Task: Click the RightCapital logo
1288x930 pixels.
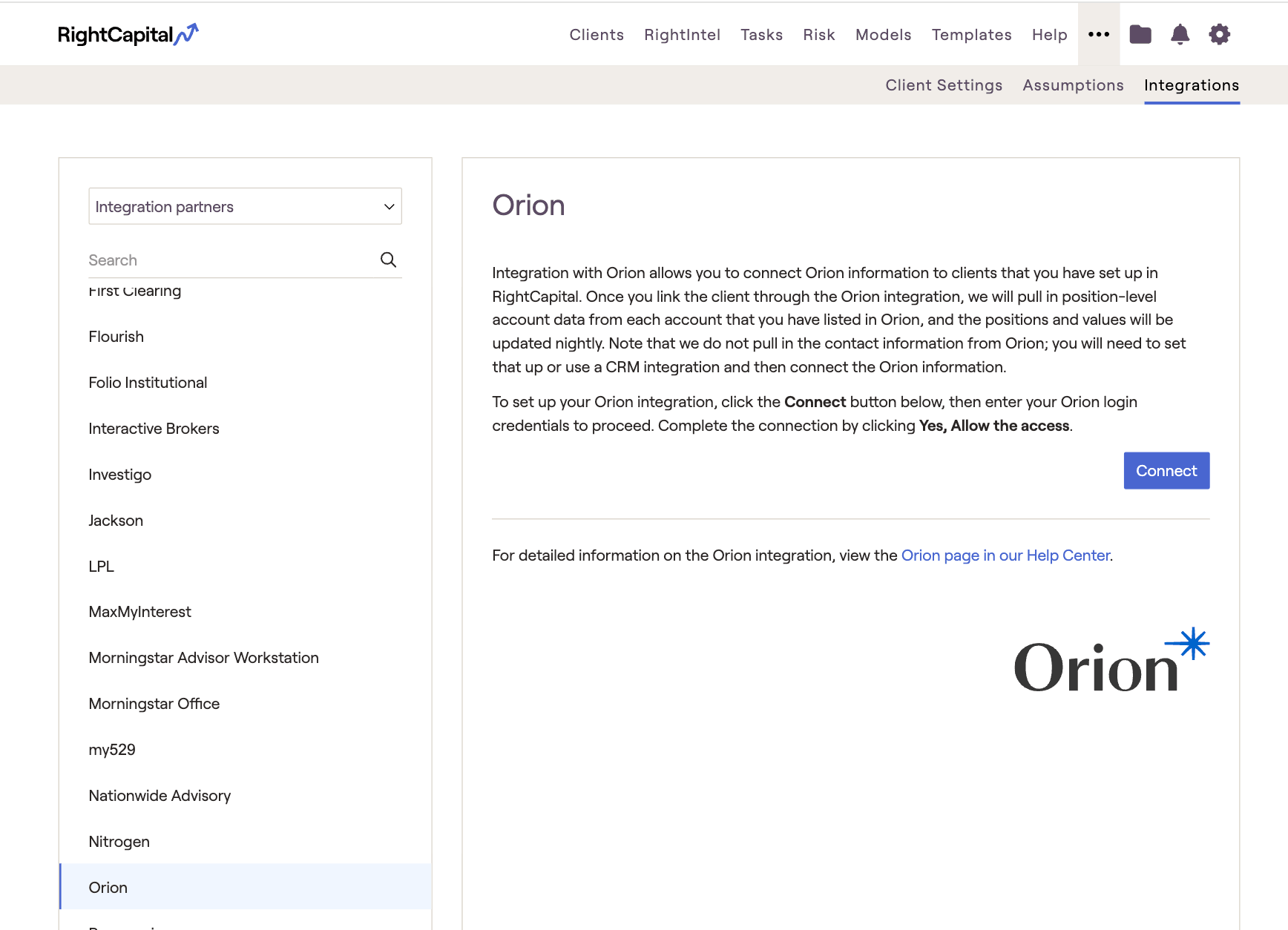Action: pos(128,35)
